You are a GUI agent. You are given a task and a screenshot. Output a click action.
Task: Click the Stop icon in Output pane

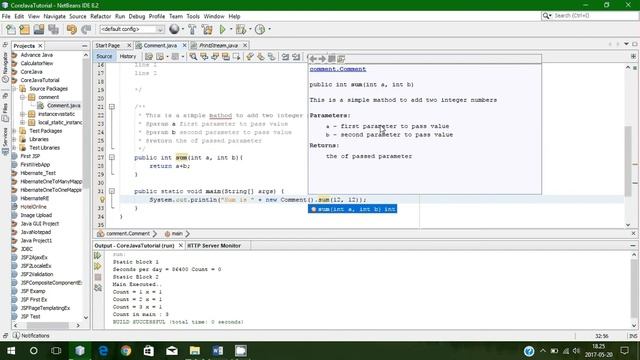(98, 277)
